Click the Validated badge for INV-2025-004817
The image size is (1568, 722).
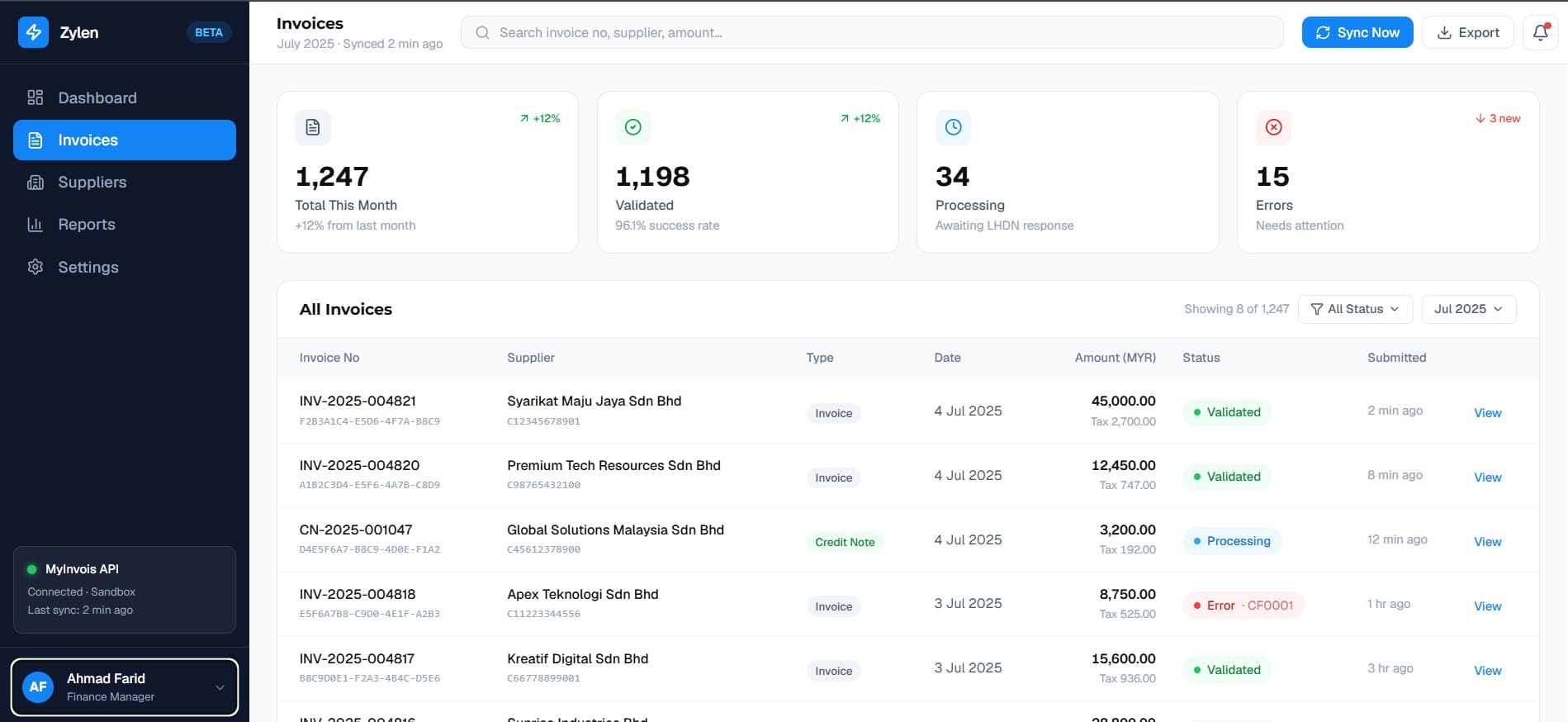(1227, 670)
